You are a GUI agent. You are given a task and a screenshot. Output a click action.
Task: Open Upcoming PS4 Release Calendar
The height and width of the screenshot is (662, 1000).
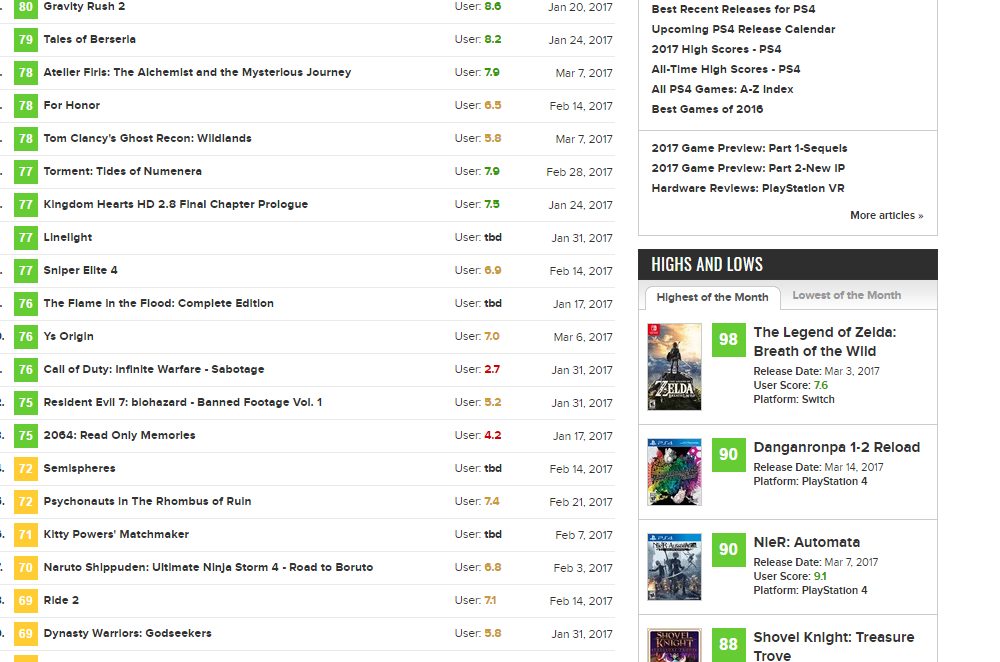(743, 29)
